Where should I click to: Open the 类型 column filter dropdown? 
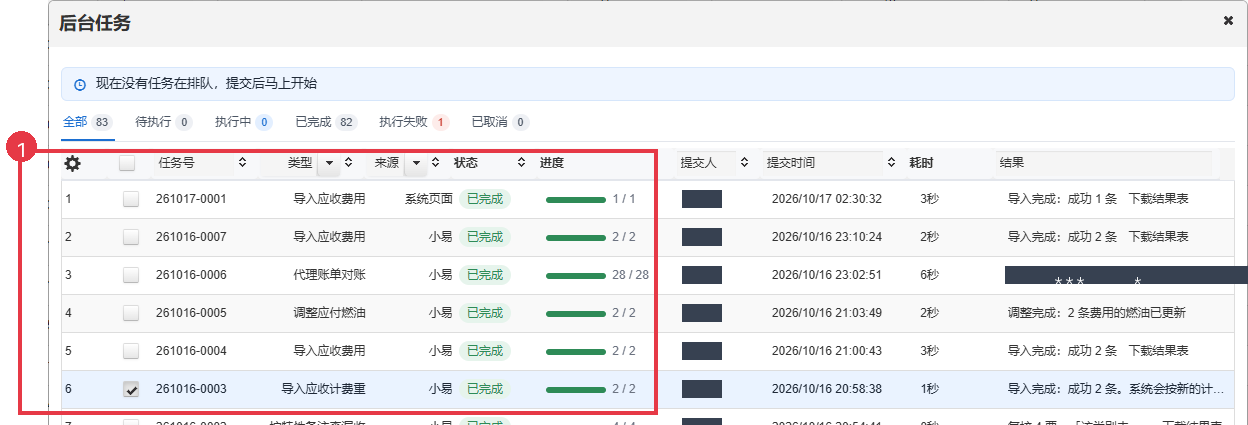(329, 163)
